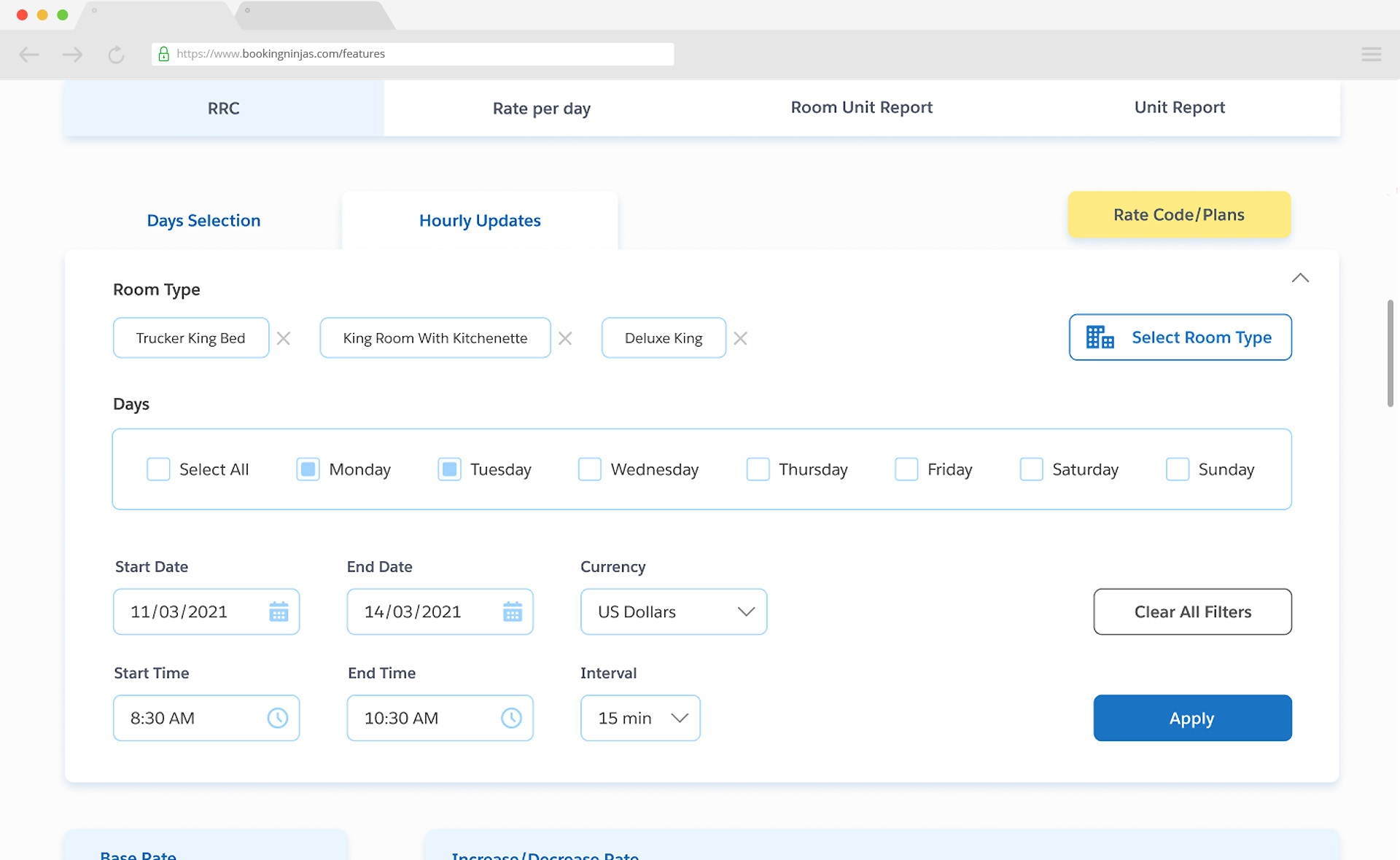1400x860 pixels.
Task: Remove Deluxe King room type tag
Action: pyautogui.click(x=742, y=338)
